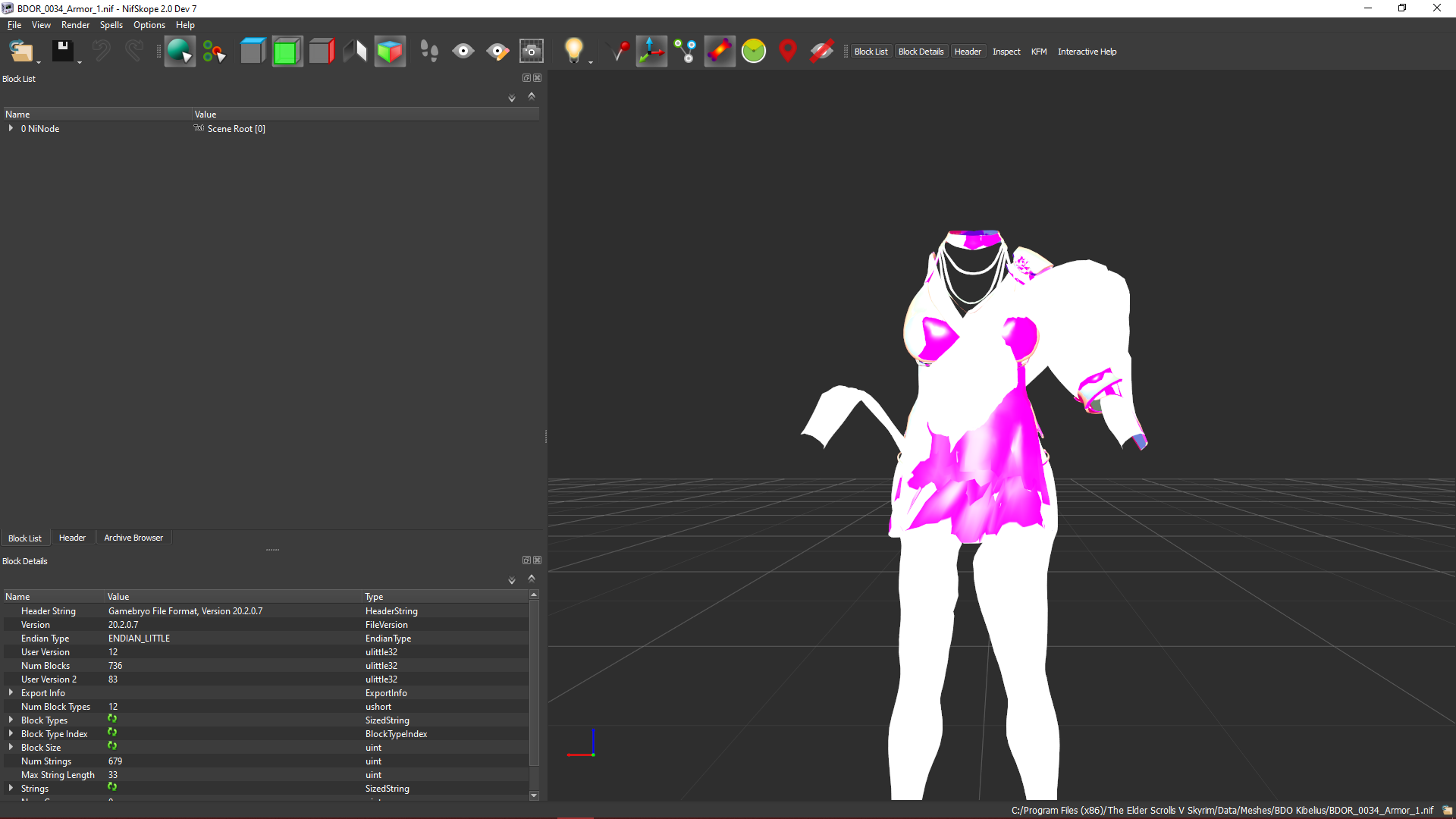Viewport: 1456px width, 819px height.
Task: Open the Help menu
Action: [x=185, y=25]
